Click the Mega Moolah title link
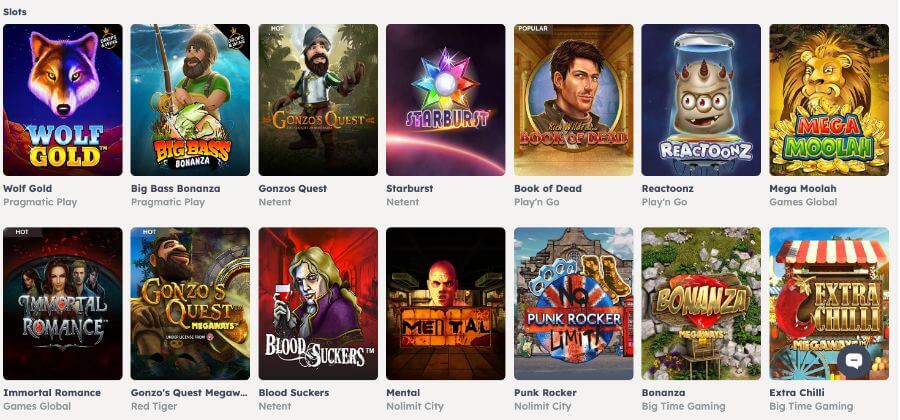 tap(802, 188)
